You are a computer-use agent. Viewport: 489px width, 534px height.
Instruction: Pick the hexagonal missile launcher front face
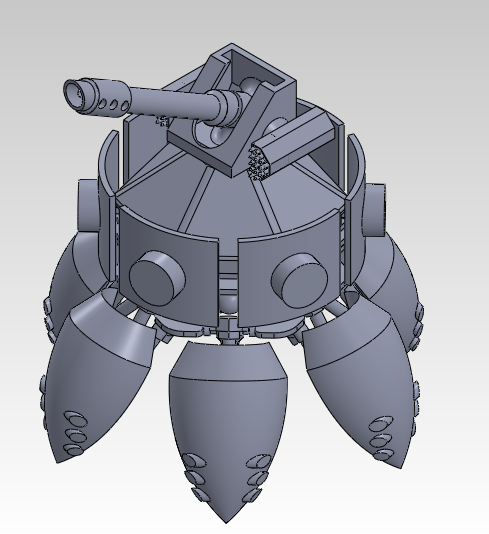(x=258, y=161)
